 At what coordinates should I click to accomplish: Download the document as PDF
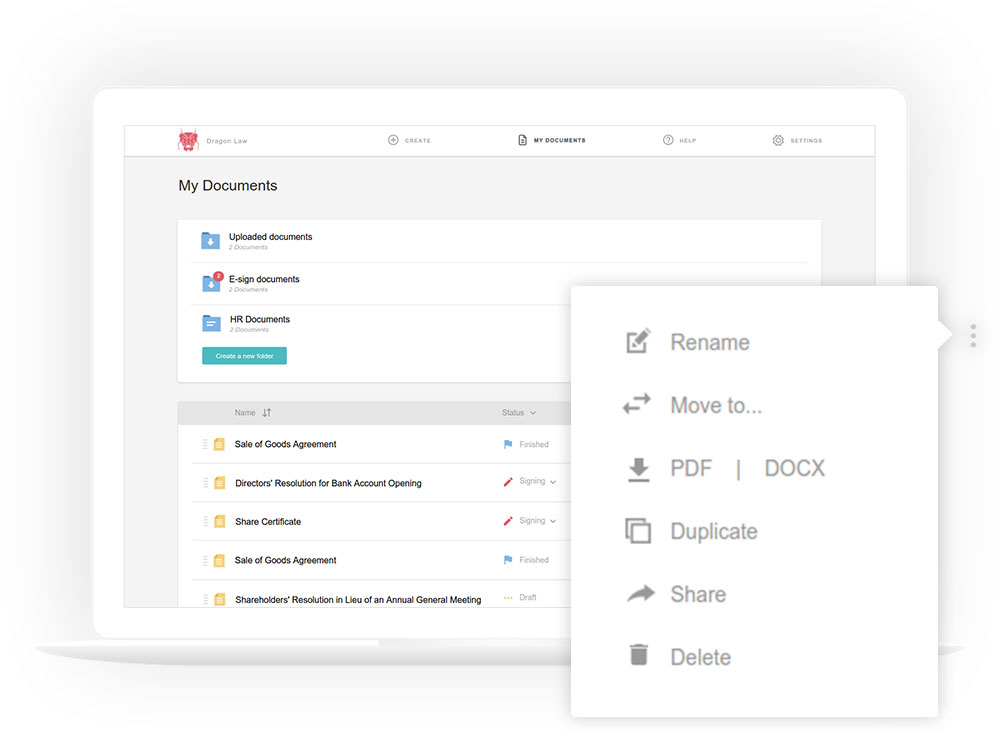tap(690, 468)
